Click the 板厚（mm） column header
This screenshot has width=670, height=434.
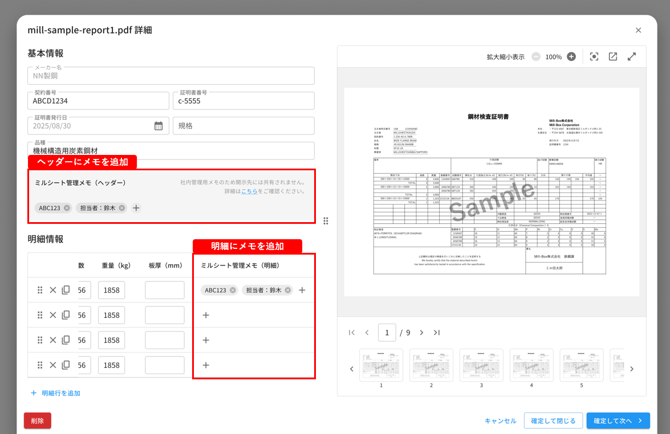tap(165, 266)
